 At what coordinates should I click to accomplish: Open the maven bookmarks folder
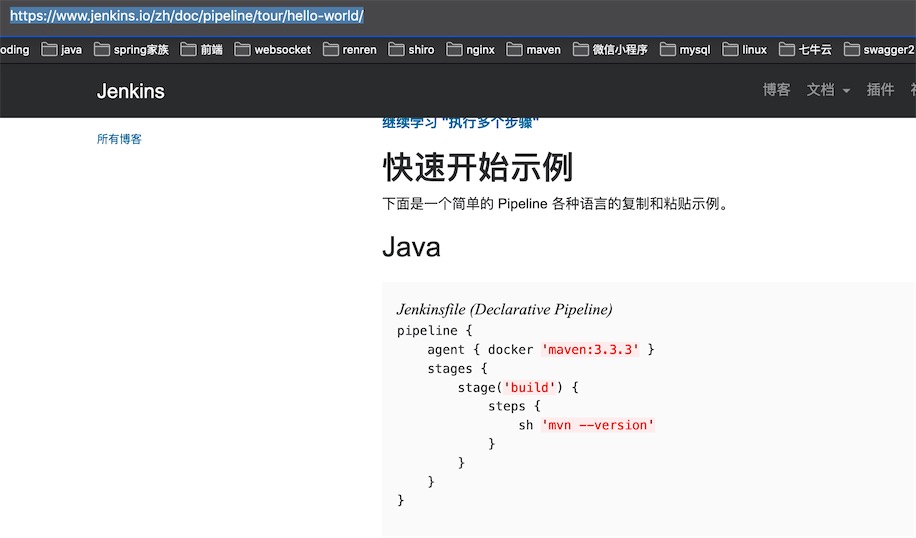pos(533,50)
